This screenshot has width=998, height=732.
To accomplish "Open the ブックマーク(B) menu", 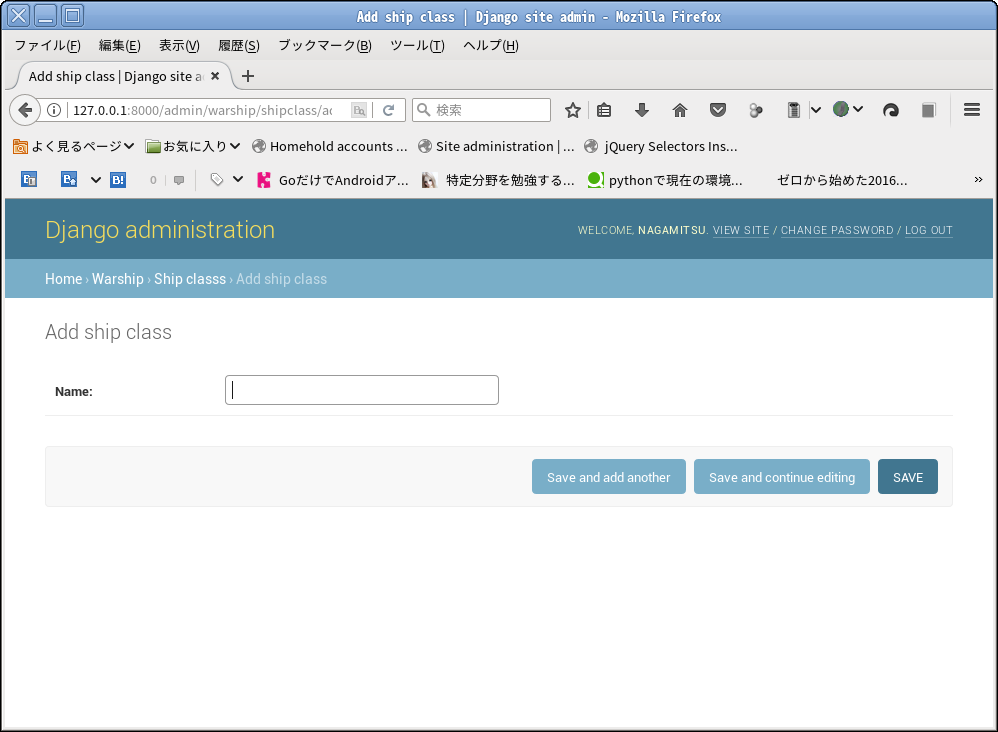I will pyautogui.click(x=325, y=45).
